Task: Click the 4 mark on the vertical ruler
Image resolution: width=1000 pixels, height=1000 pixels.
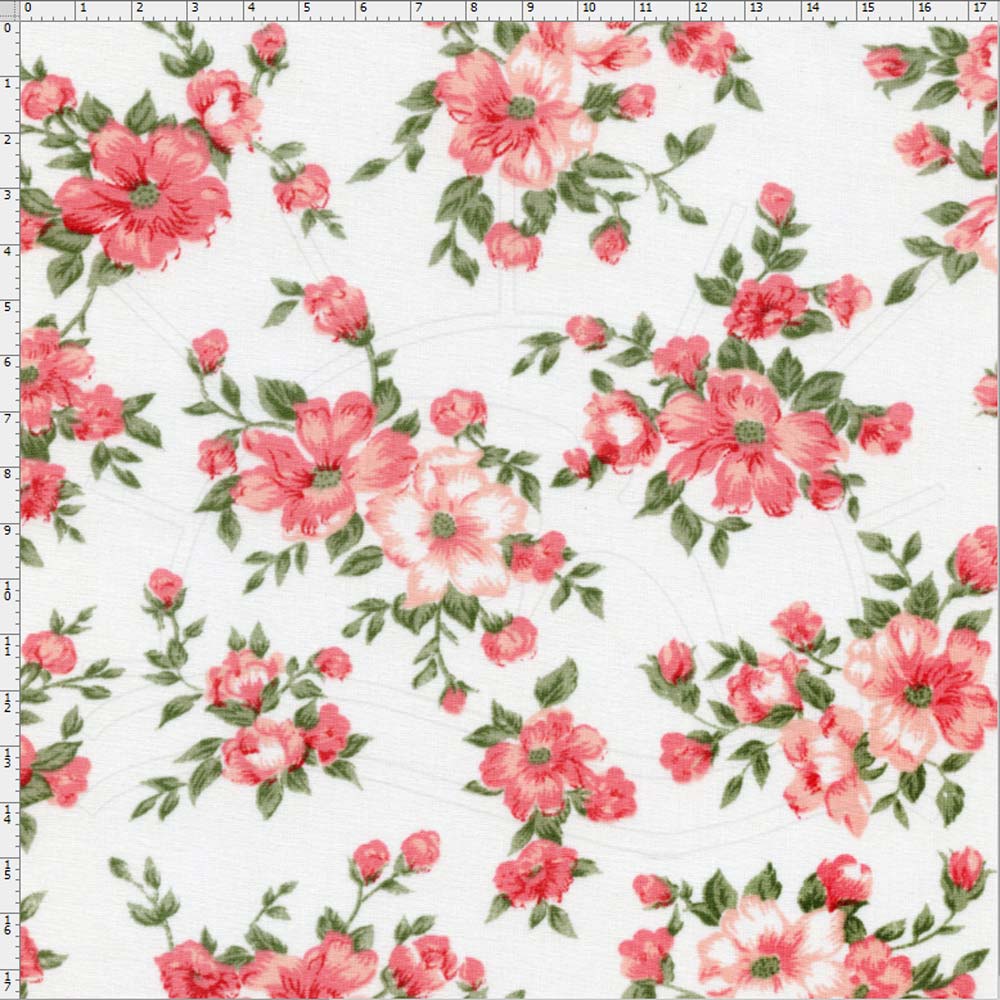Action: point(8,251)
